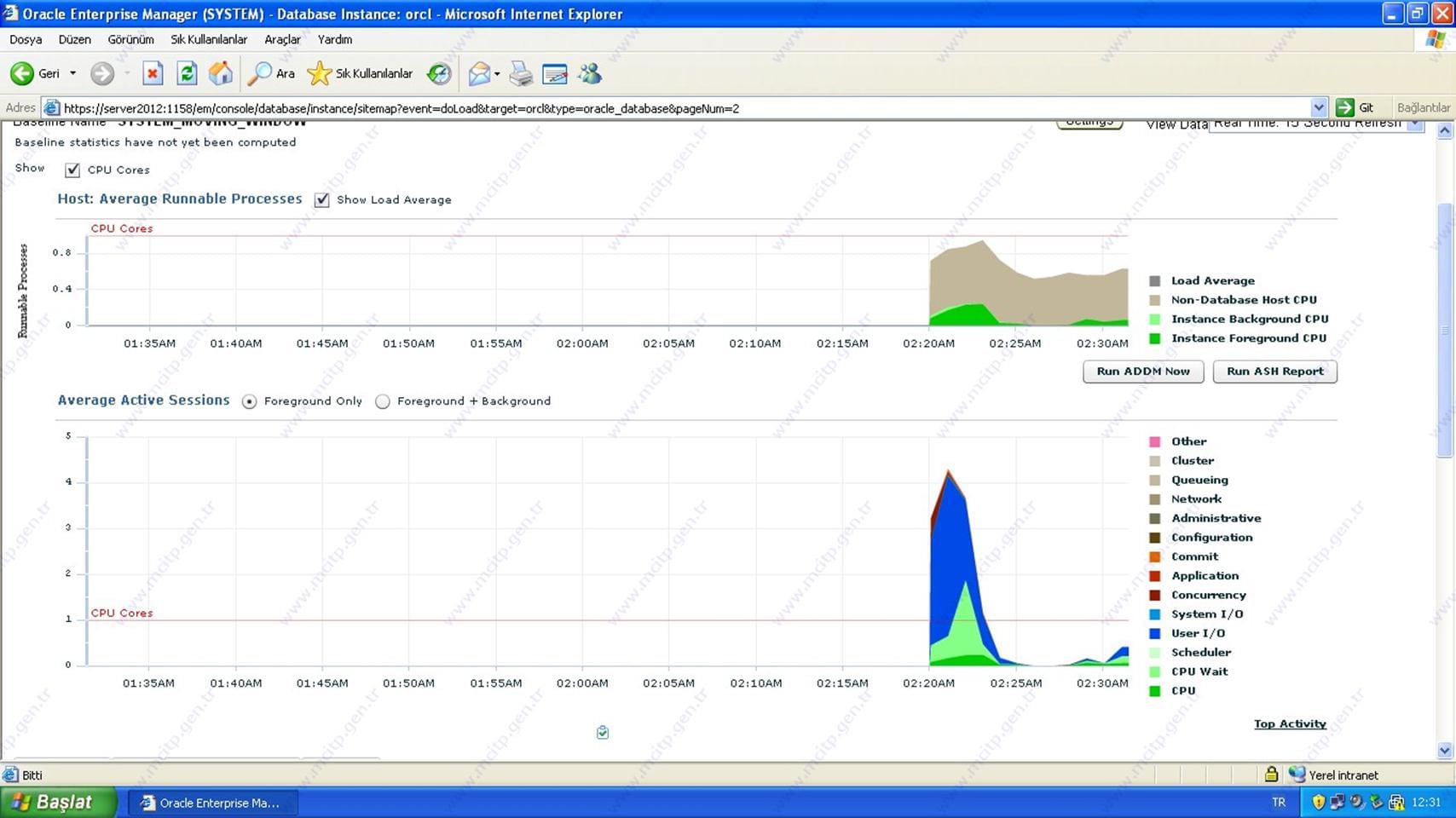Open the Ara search tool
This screenshot has width=1456, height=818.
click(271, 73)
